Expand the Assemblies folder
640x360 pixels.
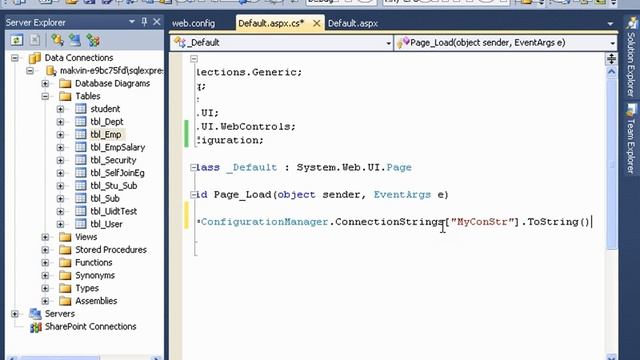coord(45,301)
